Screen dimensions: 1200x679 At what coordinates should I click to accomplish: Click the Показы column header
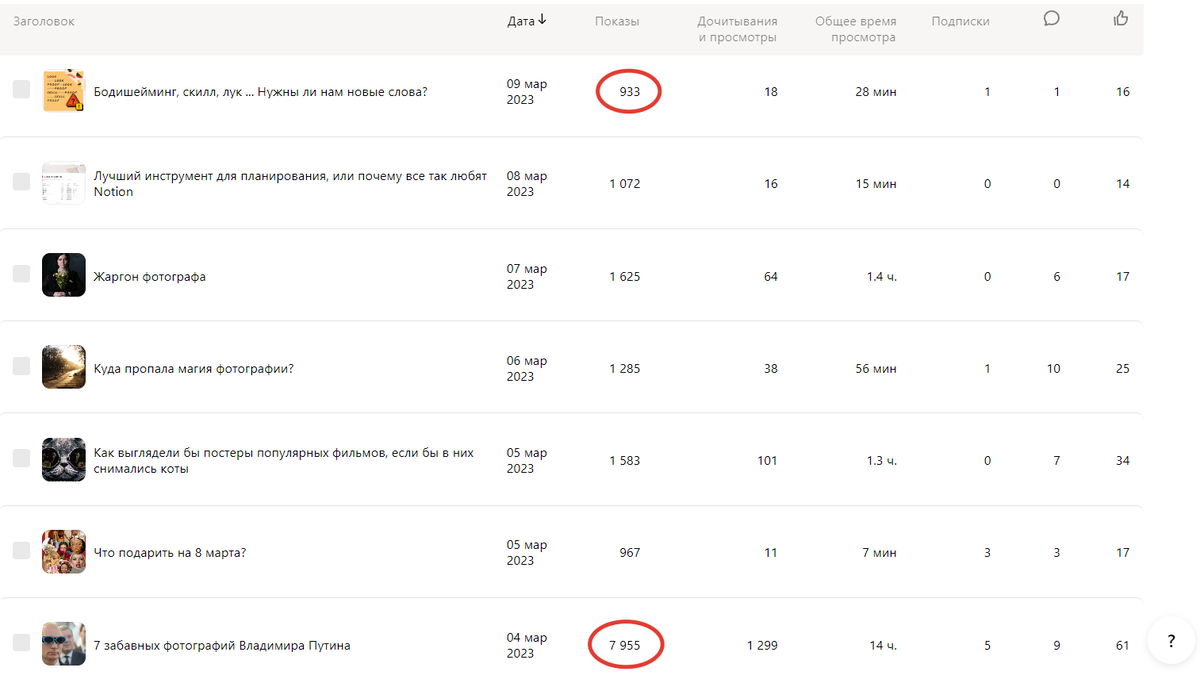tap(617, 21)
